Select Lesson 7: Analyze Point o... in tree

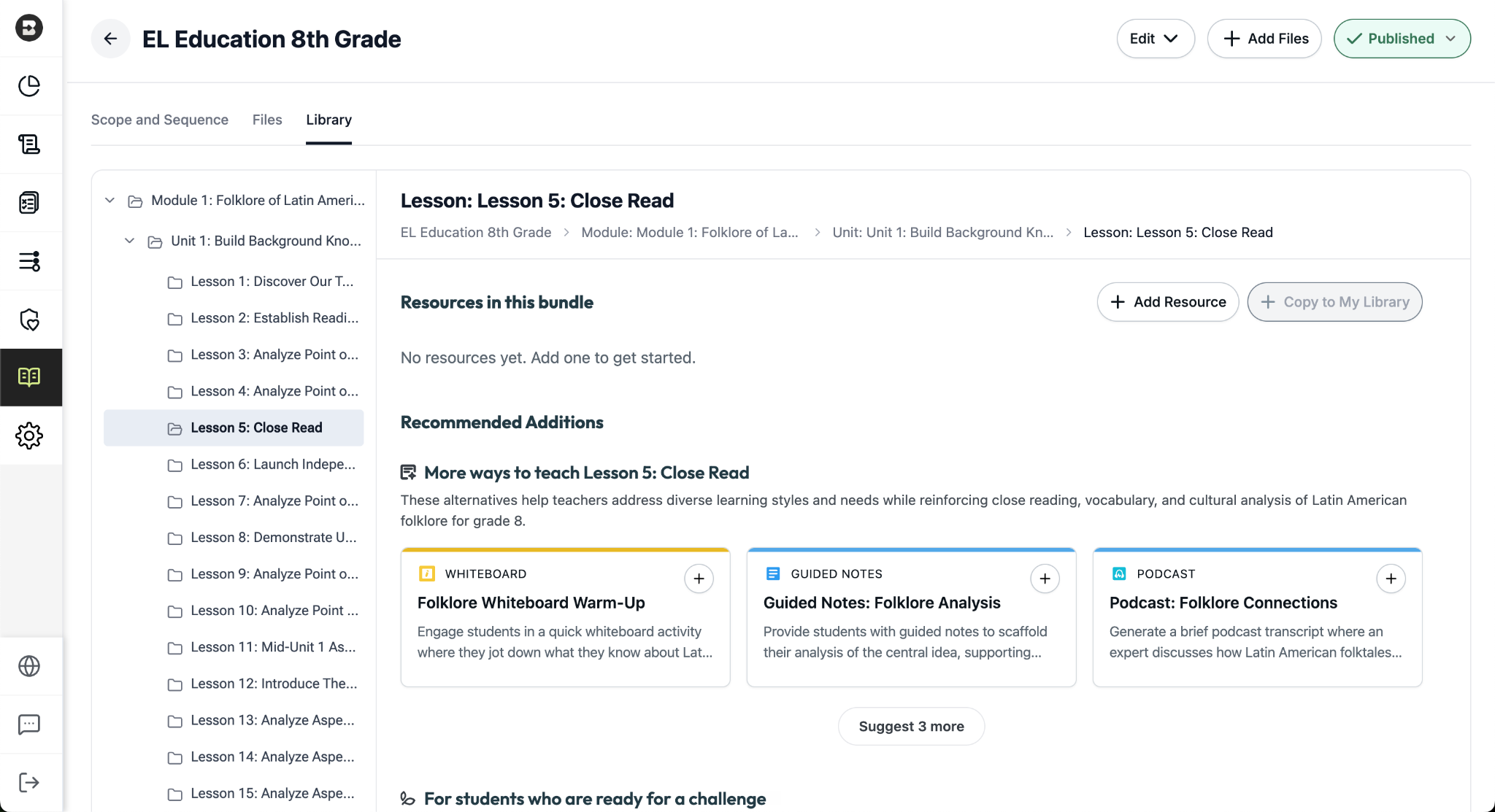[x=234, y=500]
